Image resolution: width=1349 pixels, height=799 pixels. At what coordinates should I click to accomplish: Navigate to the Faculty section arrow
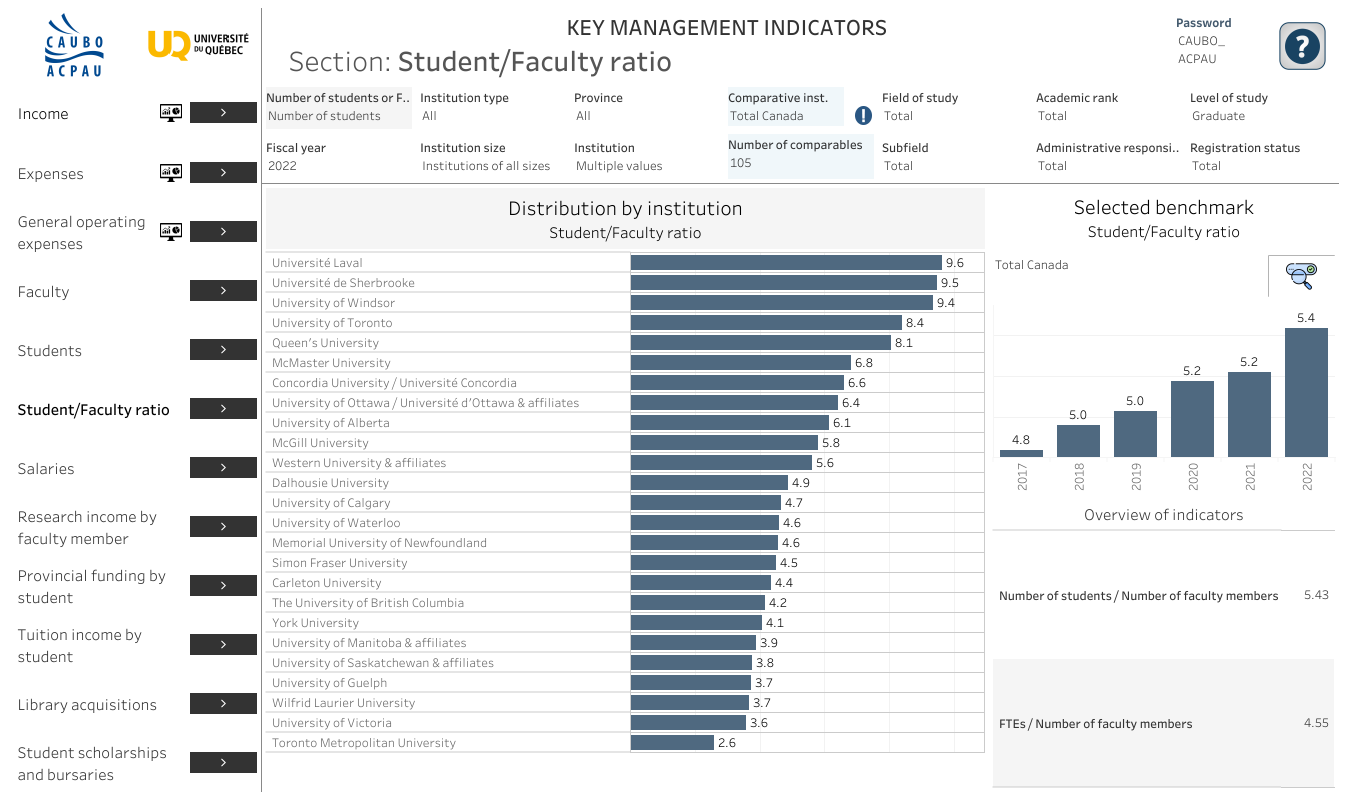(x=223, y=291)
